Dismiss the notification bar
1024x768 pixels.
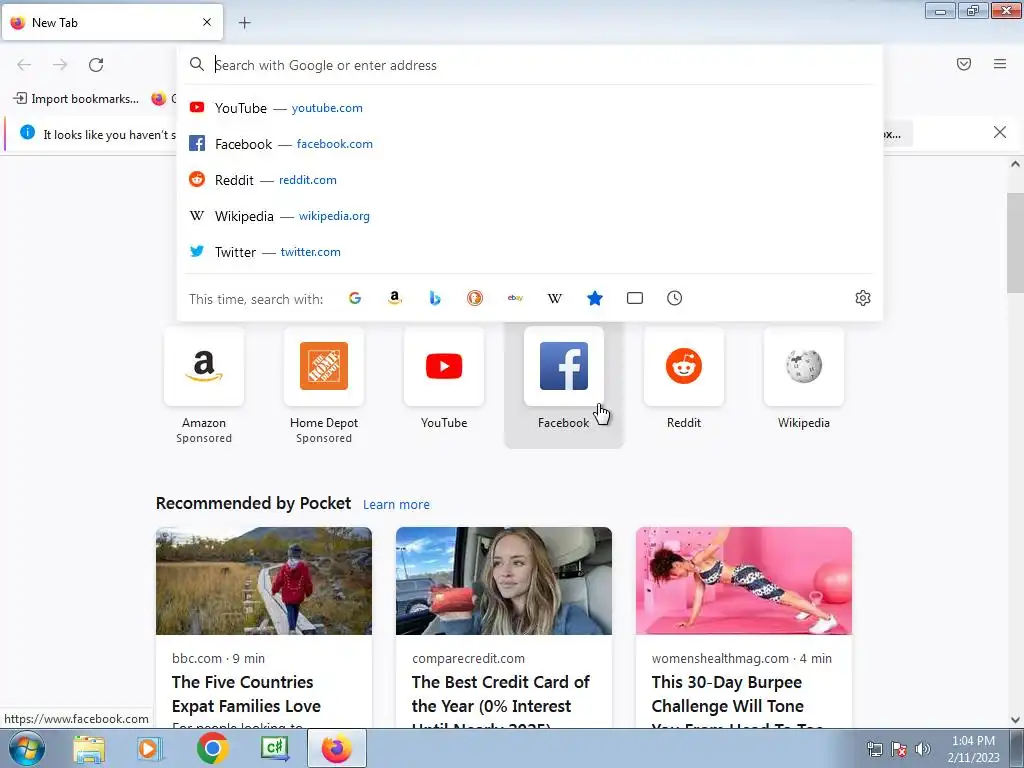point(1000,133)
